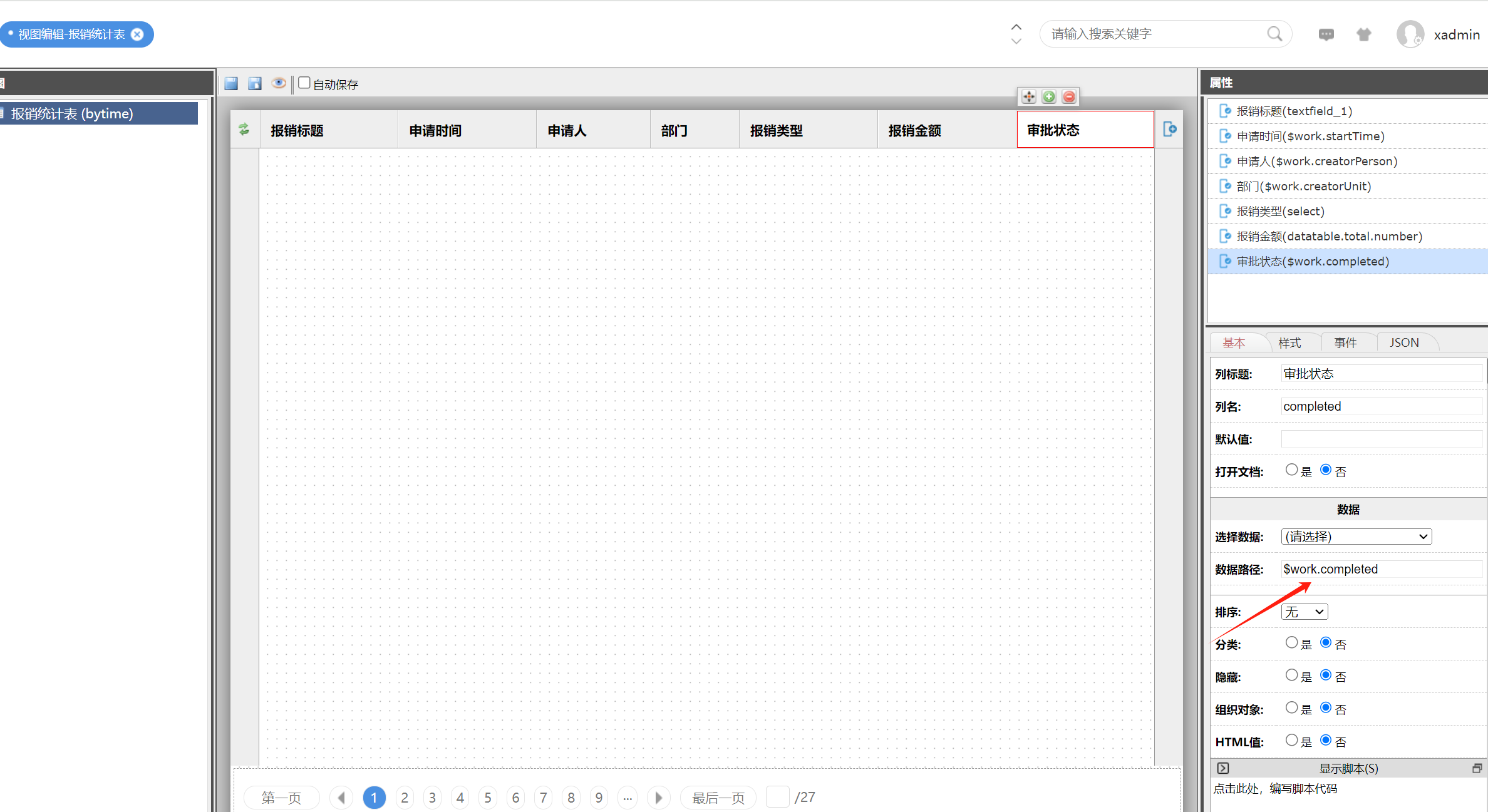Click the move column handle icon

click(1028, 96)
